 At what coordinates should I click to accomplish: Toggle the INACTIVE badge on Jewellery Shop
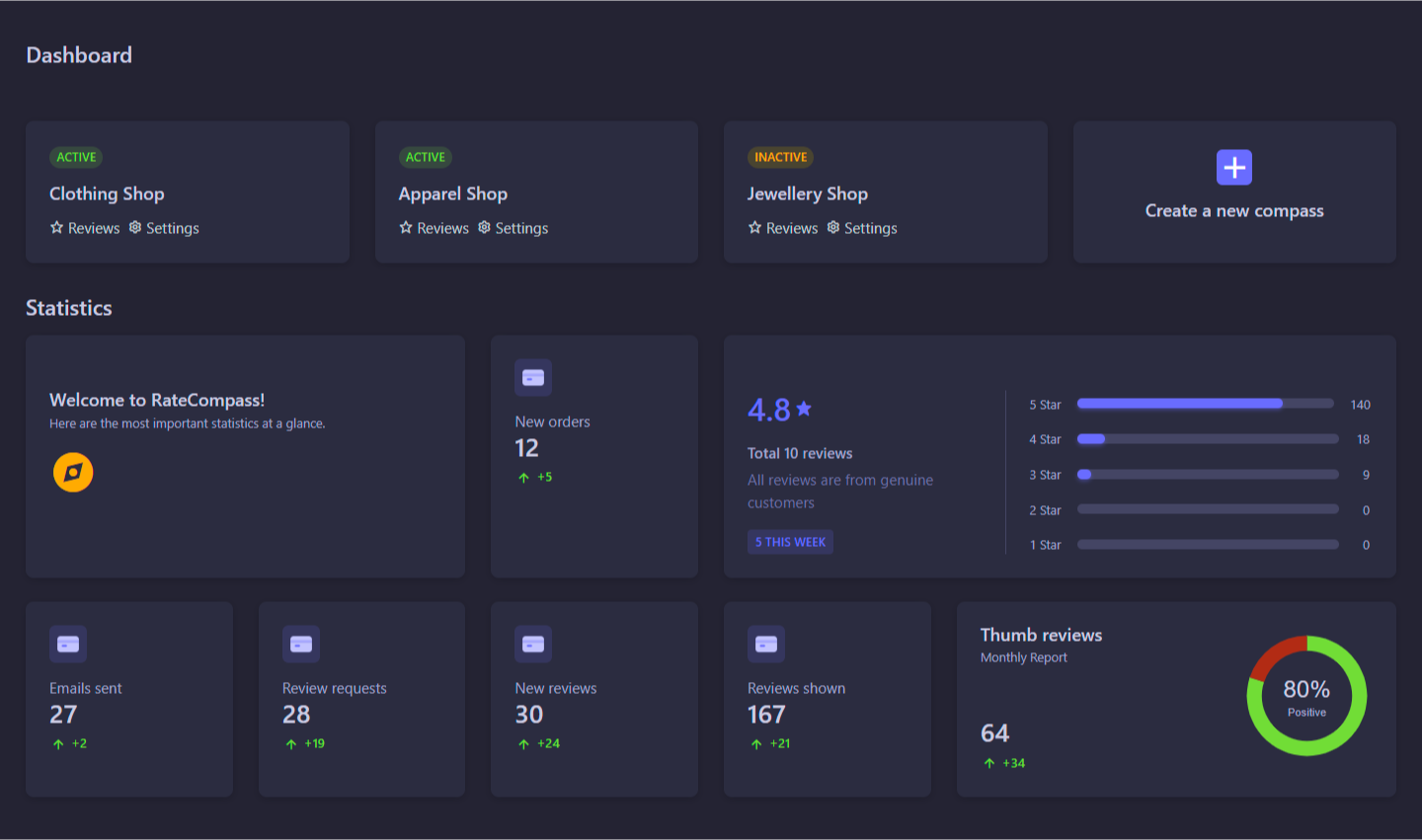click(780, 157)
